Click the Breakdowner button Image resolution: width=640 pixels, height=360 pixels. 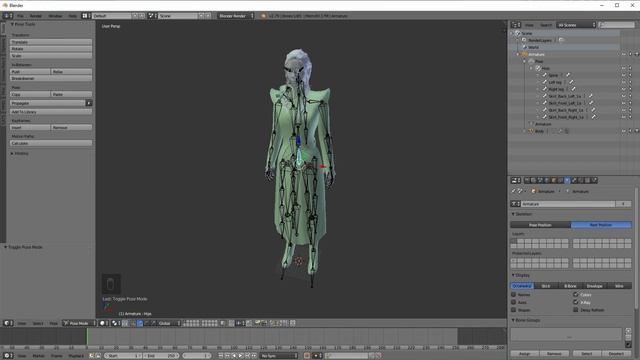tap(51, 78)
